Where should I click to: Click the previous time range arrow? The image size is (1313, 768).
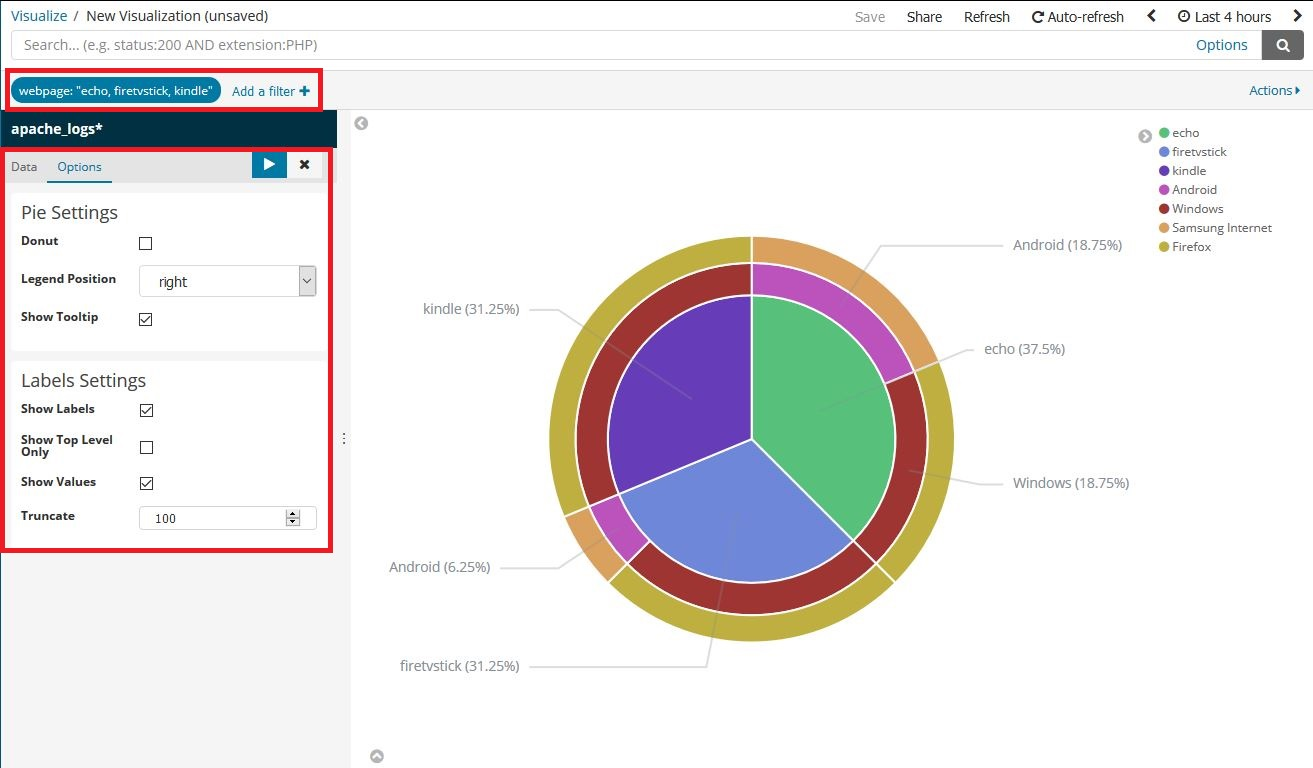pyautogui.click(x=1151, y=16)
